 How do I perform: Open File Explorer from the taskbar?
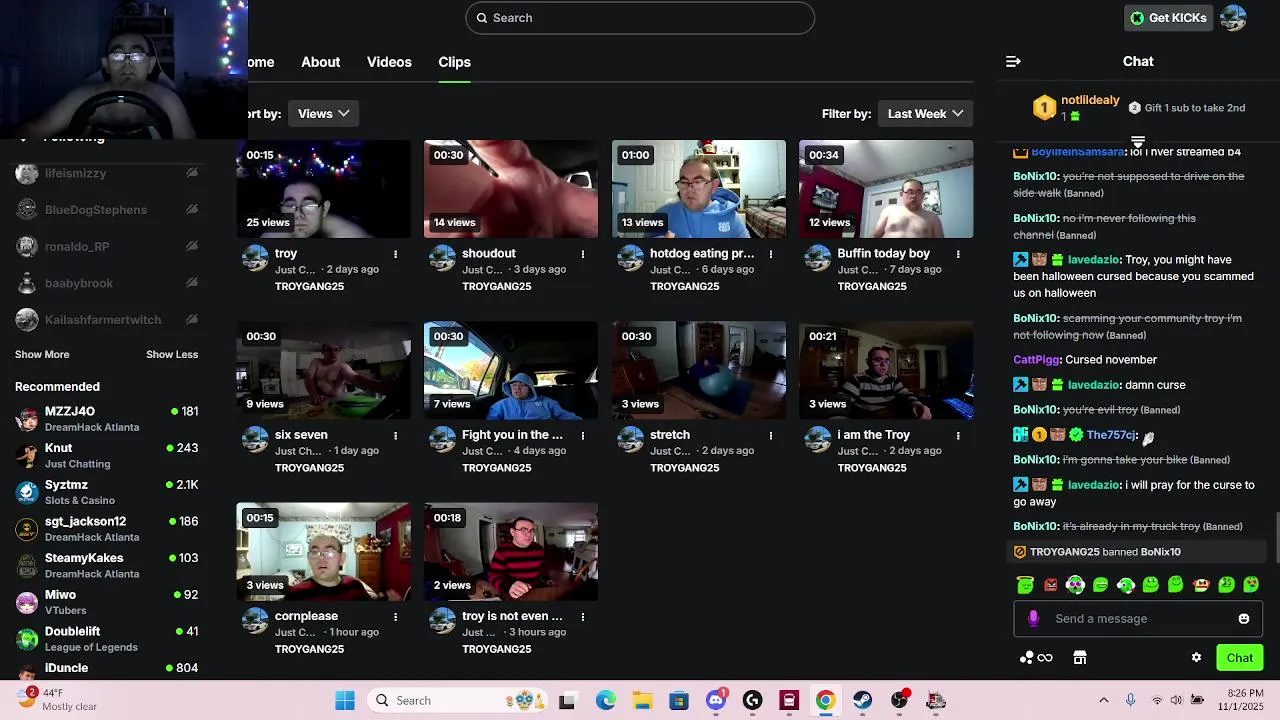click(642, 700)
